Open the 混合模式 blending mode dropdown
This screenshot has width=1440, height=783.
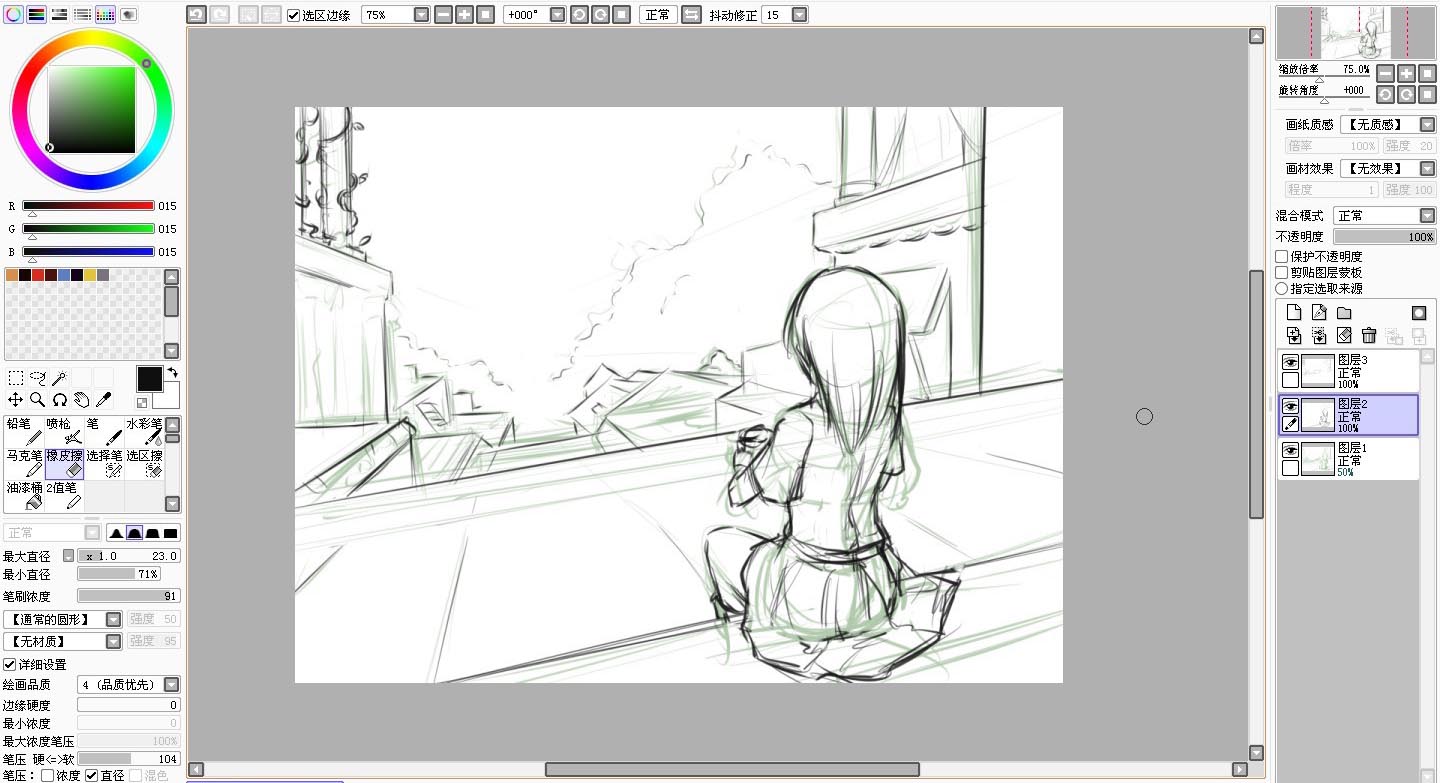click(1427, 216)
